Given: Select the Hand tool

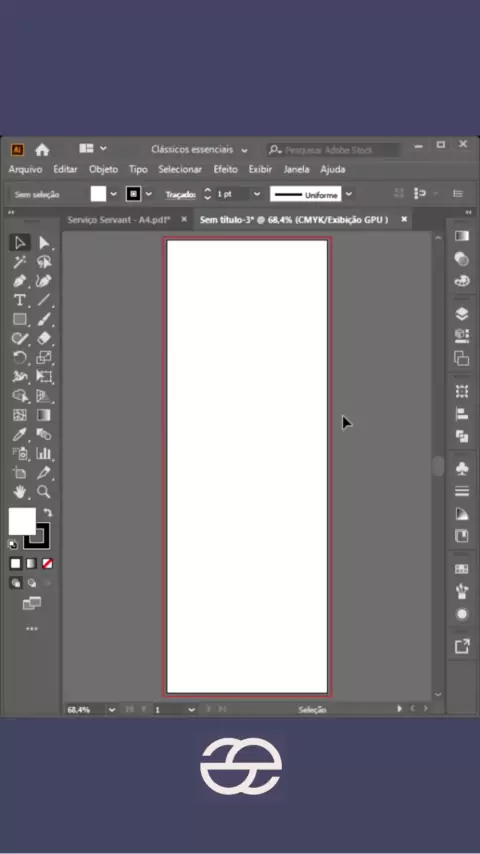Looking at the screenshot, I should click(20, 492).
